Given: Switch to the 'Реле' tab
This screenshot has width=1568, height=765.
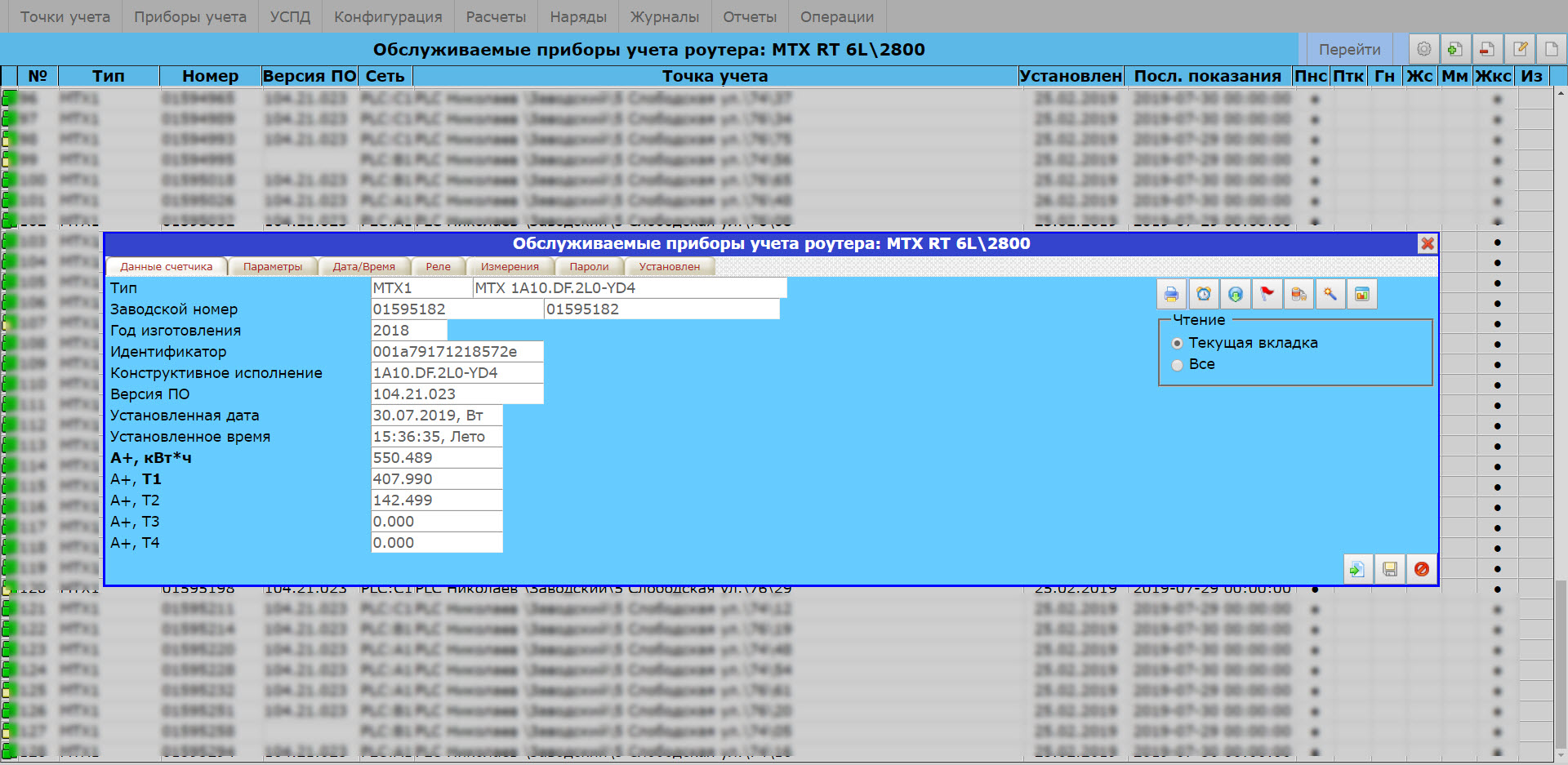Looking at the screenshot, I should [438, 267].
